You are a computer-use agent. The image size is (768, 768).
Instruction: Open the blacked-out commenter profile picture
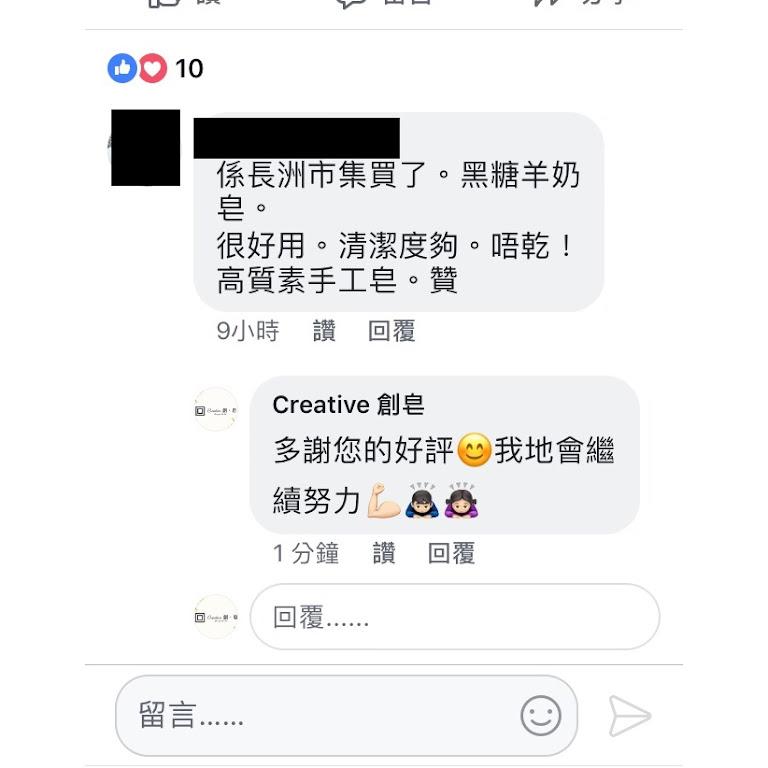[145, 148]
